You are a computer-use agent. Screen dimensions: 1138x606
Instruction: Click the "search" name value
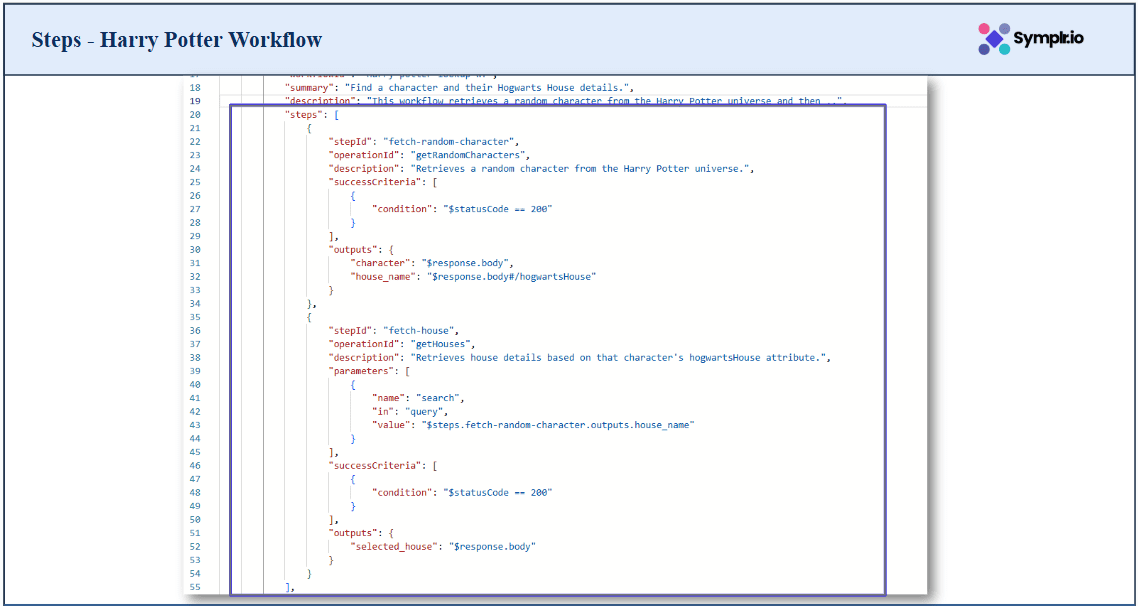point(432,398)
